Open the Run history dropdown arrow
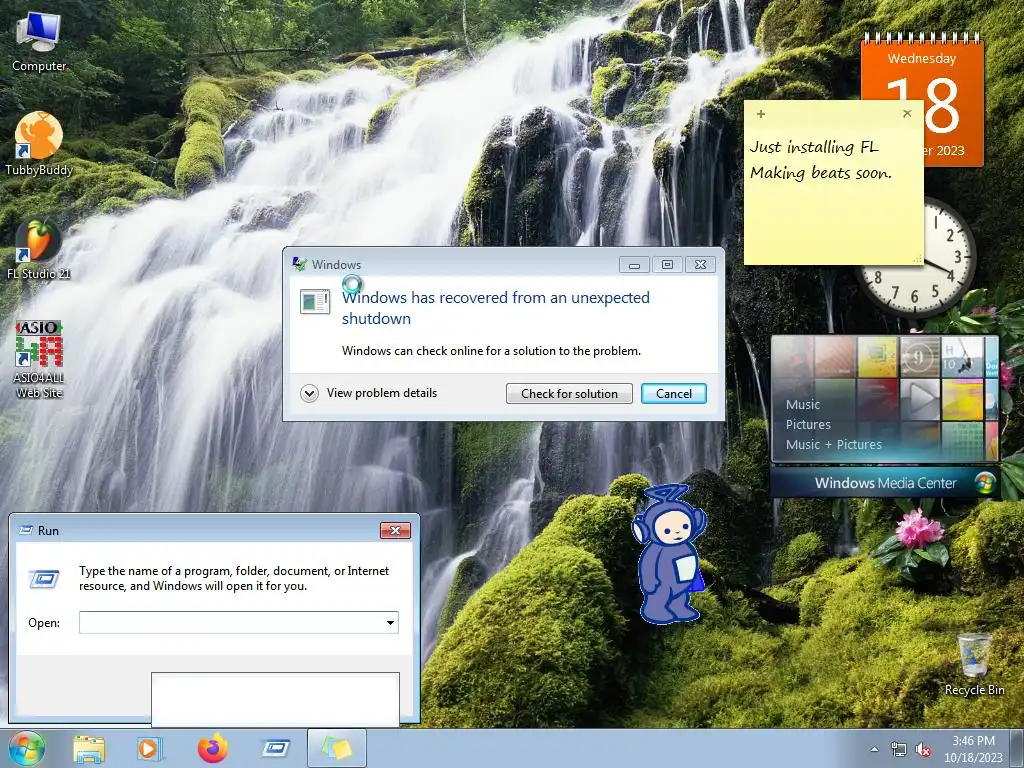 click(x=390, y=622)
